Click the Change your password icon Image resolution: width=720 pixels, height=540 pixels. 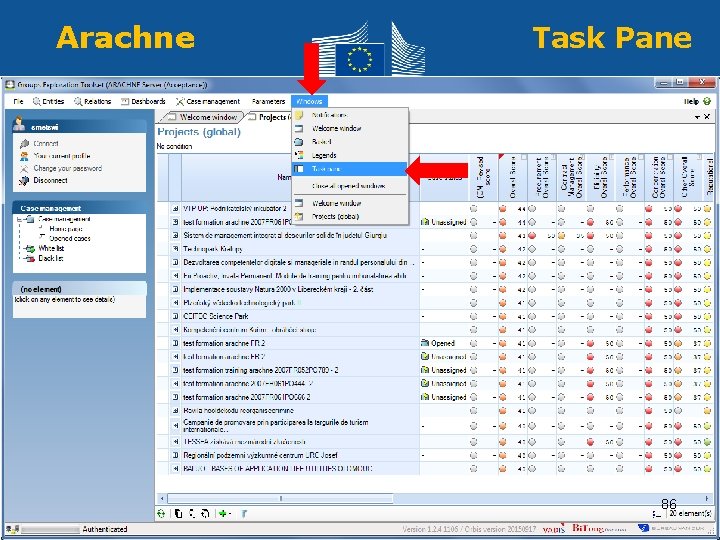(x=24, y=169)
